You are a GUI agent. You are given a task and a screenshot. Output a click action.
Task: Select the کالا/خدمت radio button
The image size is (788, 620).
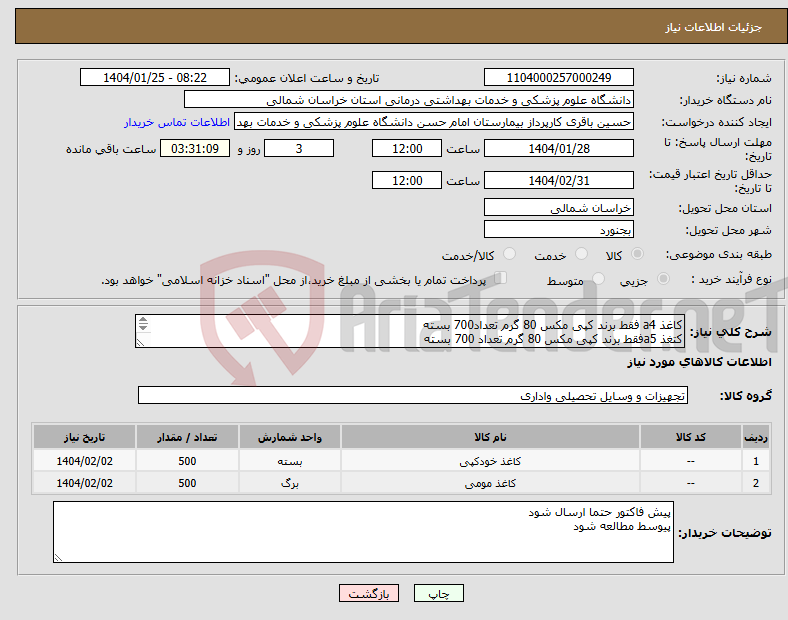click(510, 254)
